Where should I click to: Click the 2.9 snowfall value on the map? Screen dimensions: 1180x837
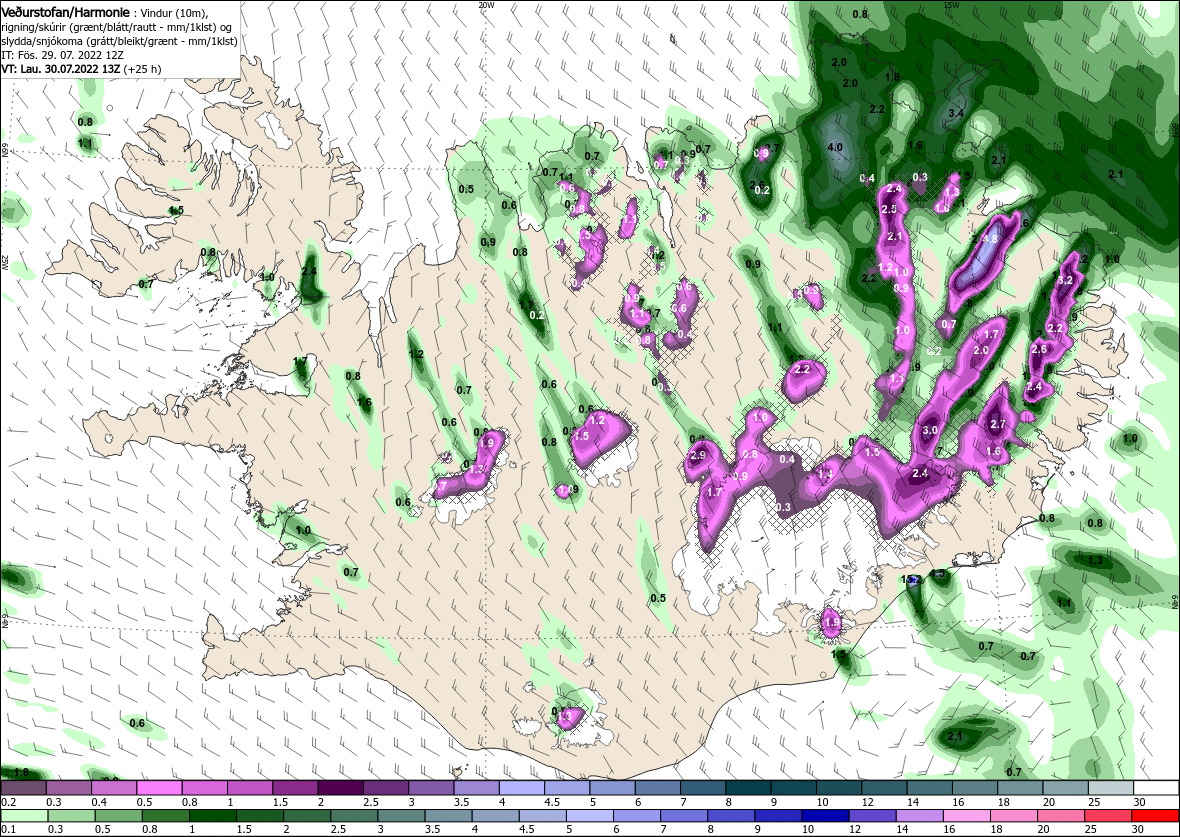click(698, 455)
